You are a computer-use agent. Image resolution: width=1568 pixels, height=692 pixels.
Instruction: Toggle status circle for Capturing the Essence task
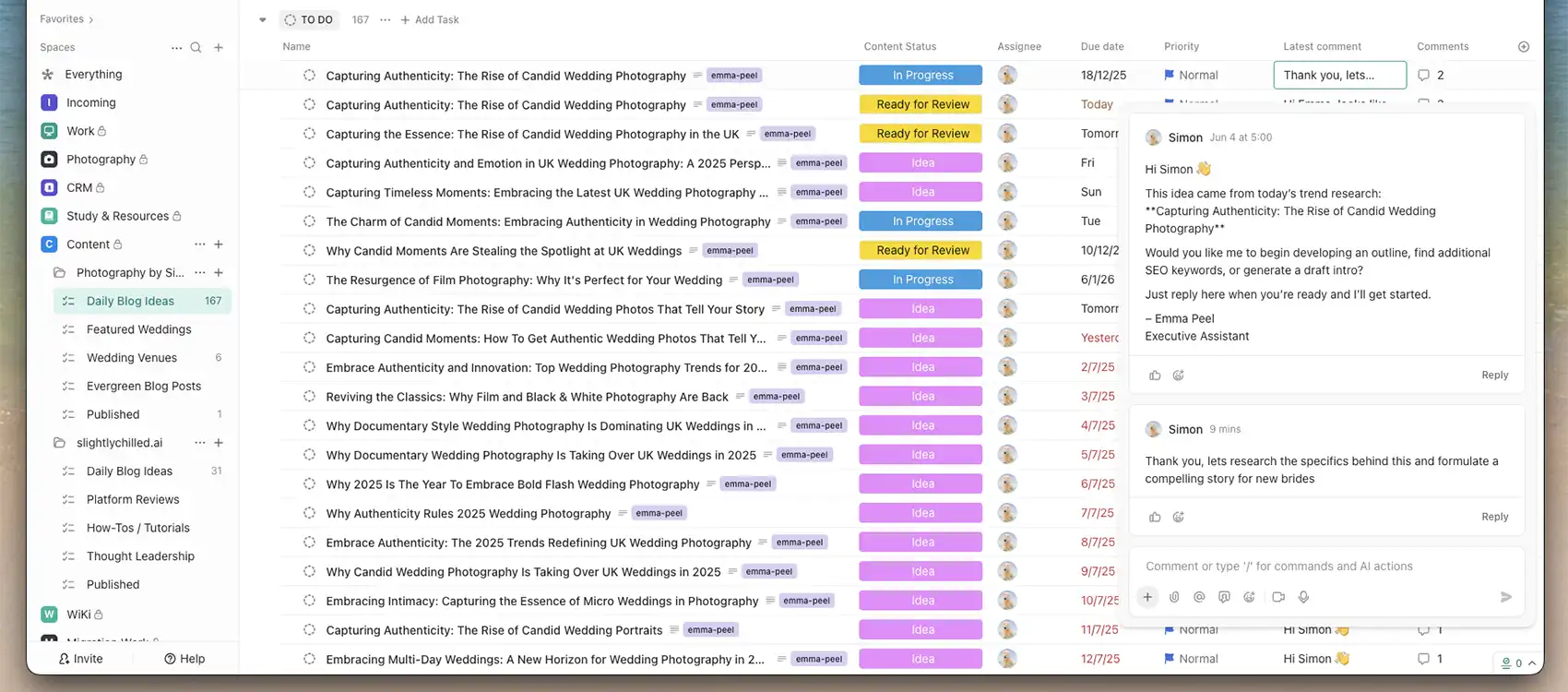click(x=309, y=134)
